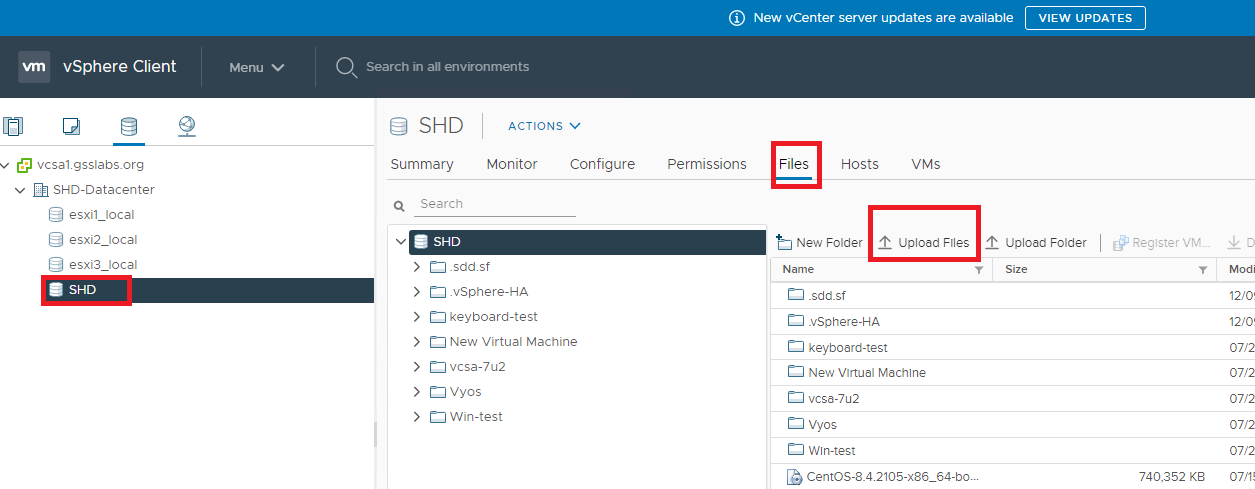Select esxi2_local datastore in inventory
1255x489 pixels.
point(103,240)
